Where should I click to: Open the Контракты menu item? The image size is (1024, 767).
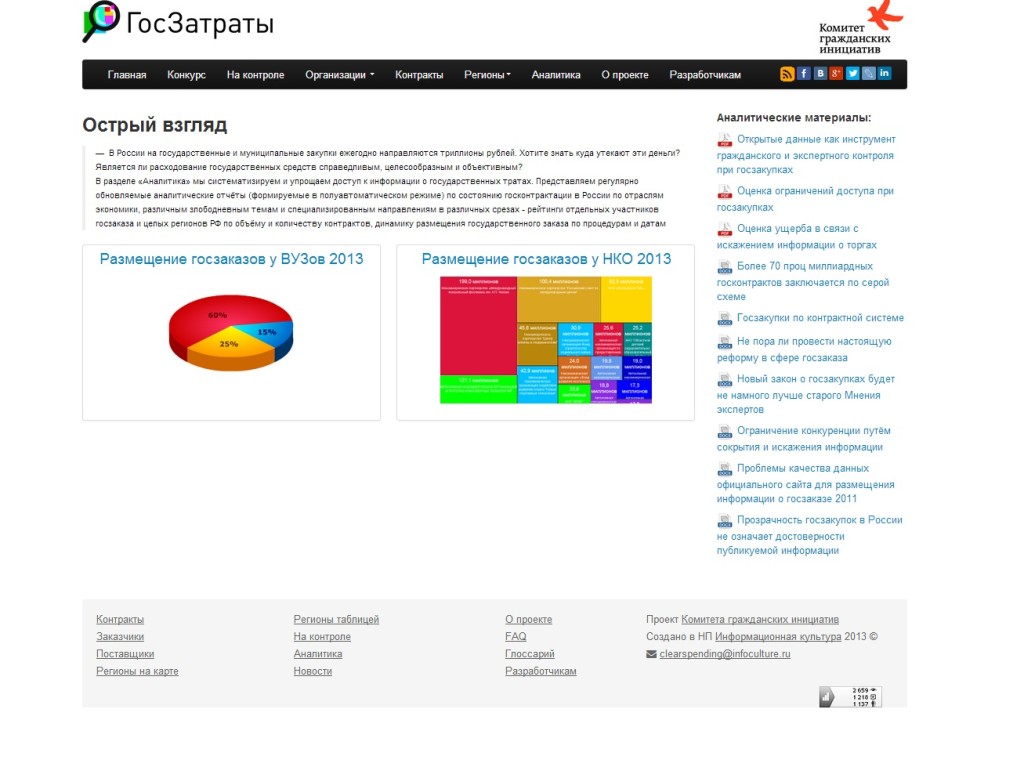tap(419, 75)
